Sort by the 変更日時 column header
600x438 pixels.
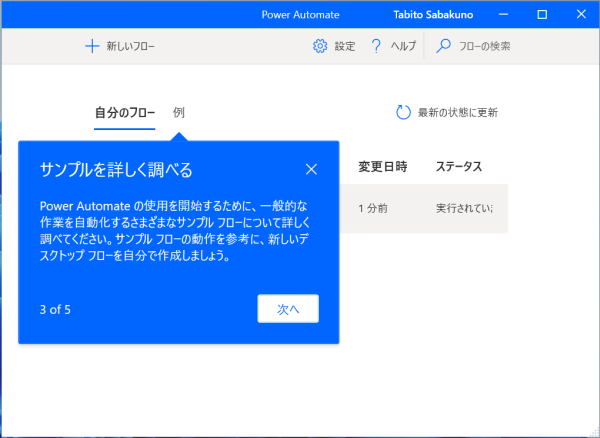[x=383, y=167]
